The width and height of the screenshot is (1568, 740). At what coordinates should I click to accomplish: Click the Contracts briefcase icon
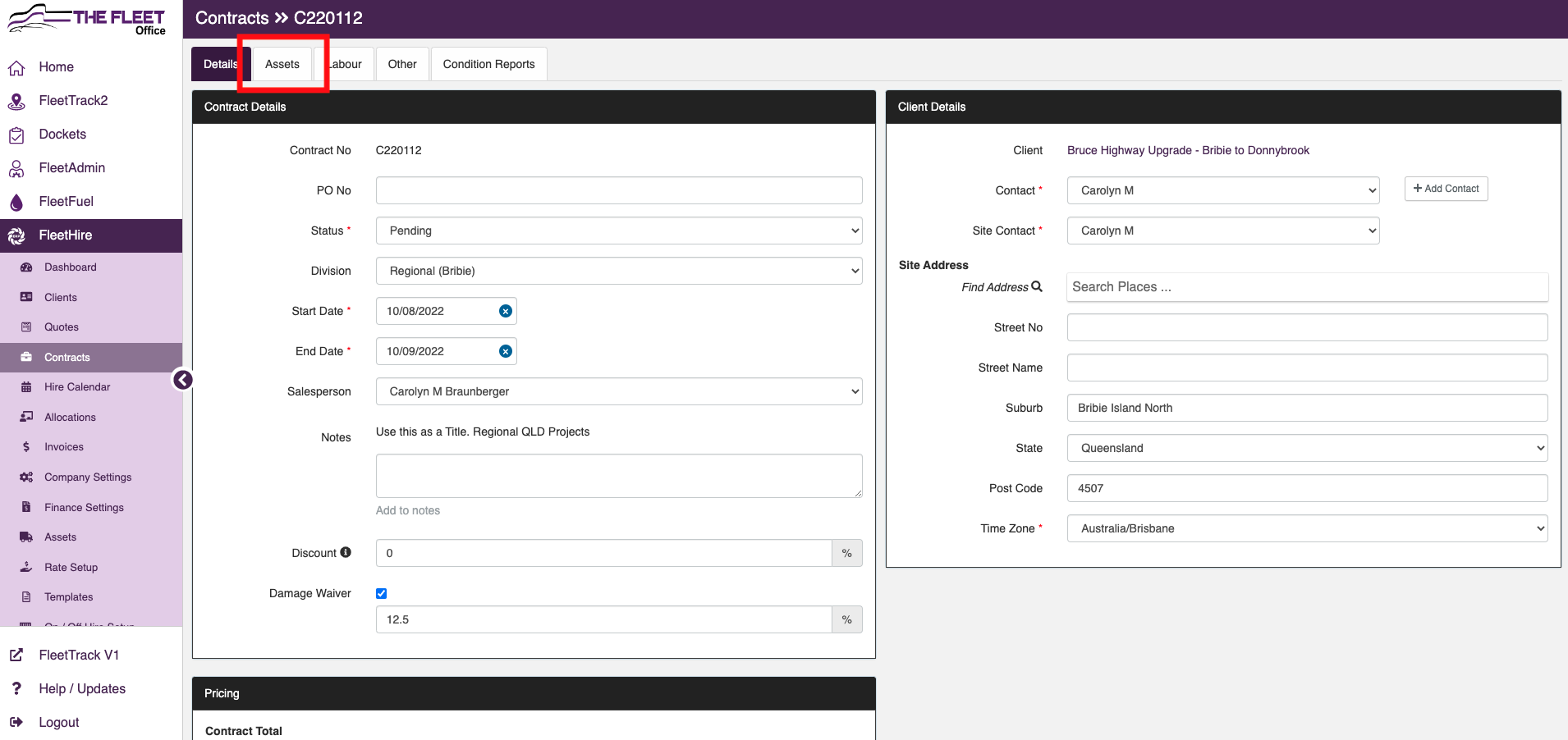26,358
